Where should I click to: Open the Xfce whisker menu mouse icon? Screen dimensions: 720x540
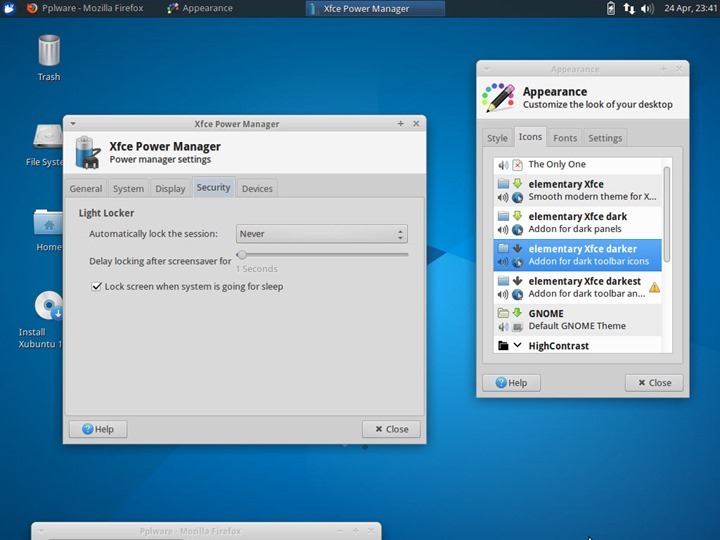tap(9, 8)
